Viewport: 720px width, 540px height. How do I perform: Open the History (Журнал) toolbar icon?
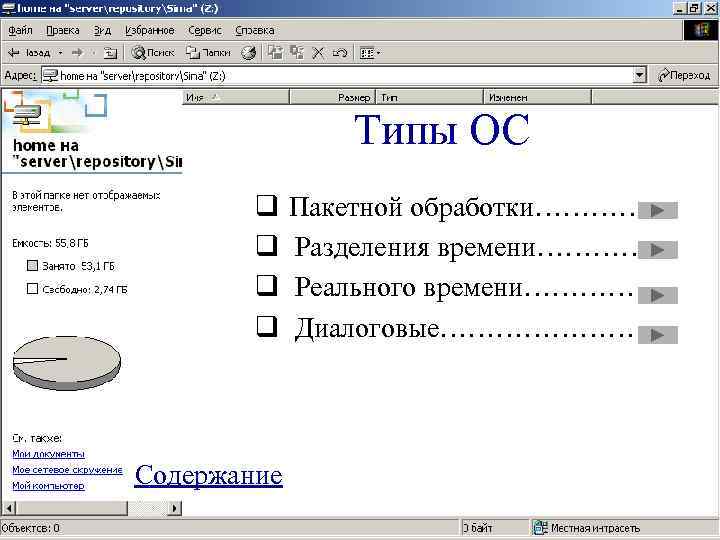[248, 53]
